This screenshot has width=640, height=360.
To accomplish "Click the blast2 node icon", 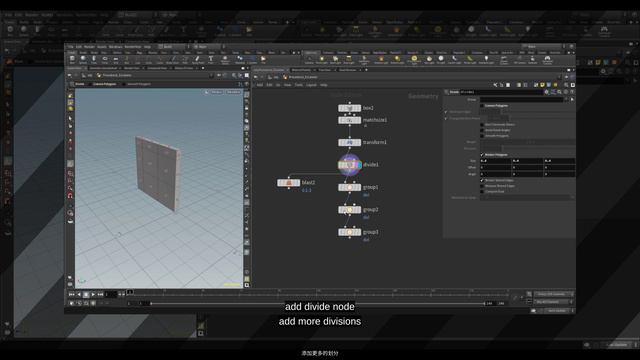I will [289, 183].
